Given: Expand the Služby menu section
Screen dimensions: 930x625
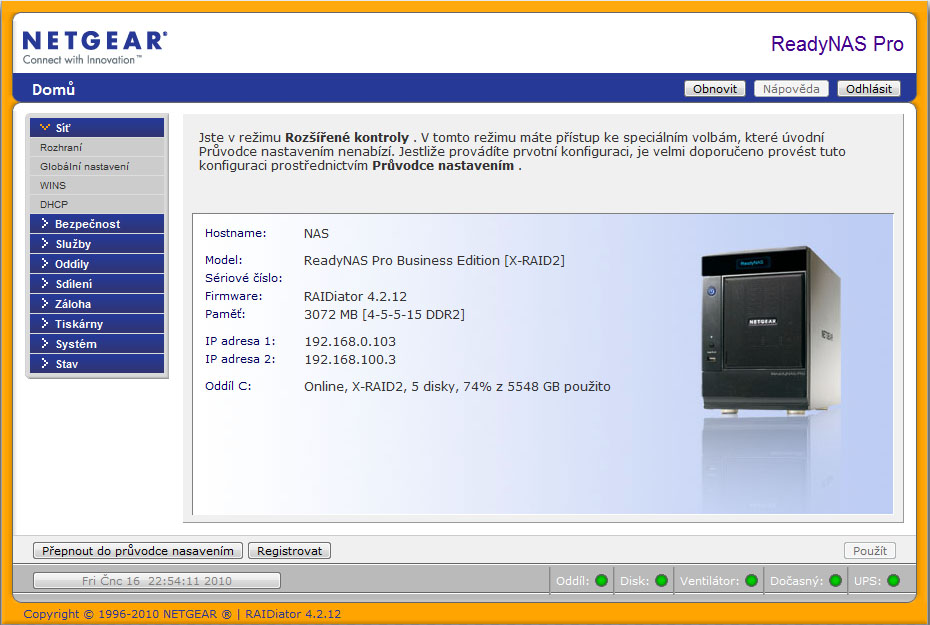Looking at the screenshot, I should (x=97, y=244).
